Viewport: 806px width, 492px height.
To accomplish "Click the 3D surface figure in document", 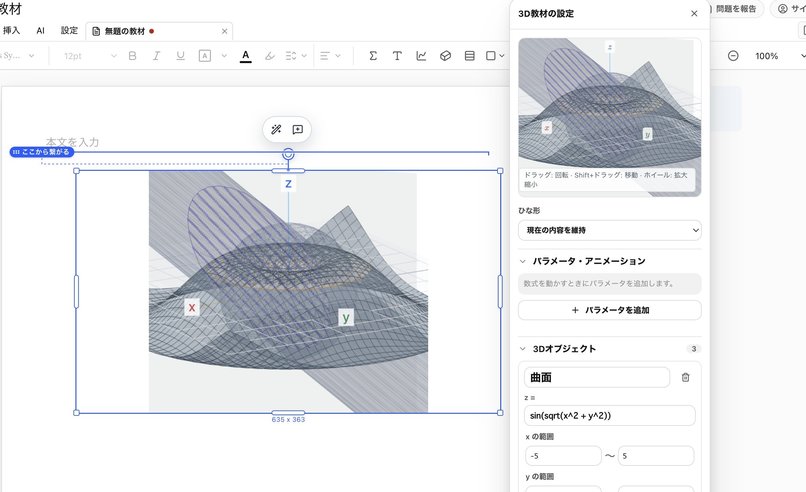I will coord(288,291).
